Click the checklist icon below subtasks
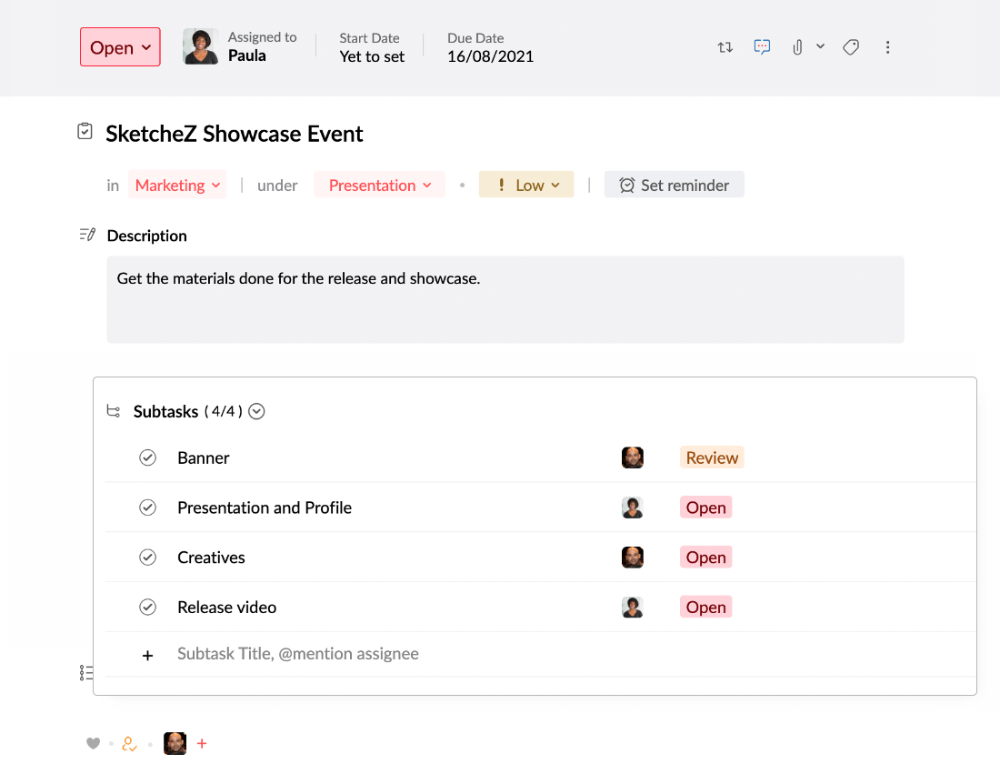 tap(87, 673)
